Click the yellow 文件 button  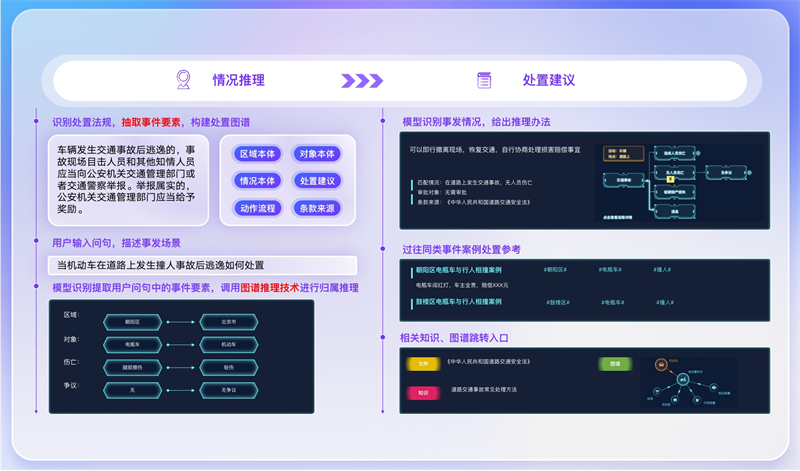tap(423, 364)
